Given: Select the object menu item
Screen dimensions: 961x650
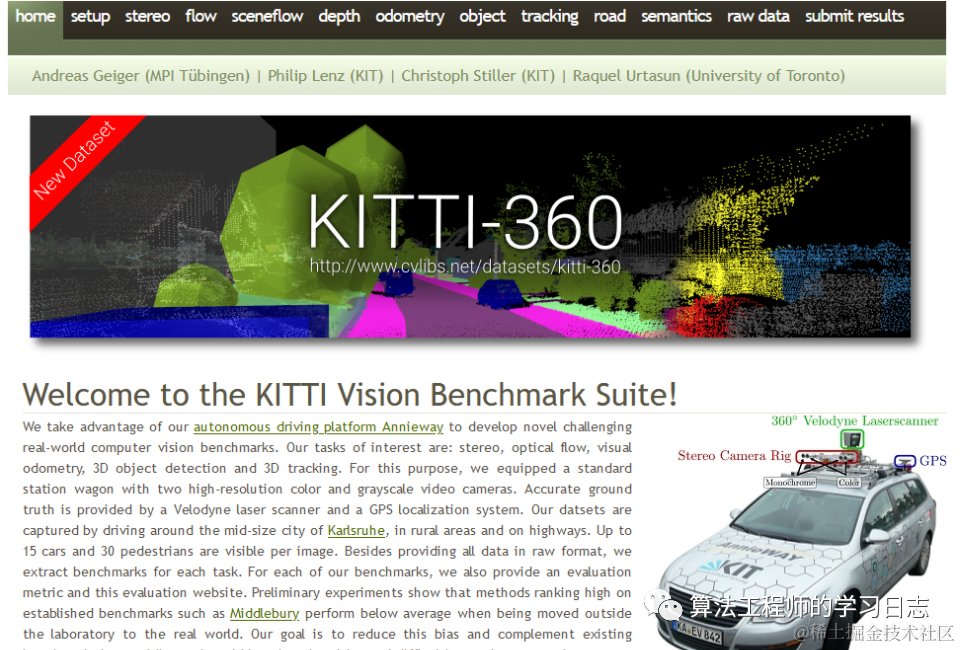Looking at the screenshot, I should pos(482,17).
